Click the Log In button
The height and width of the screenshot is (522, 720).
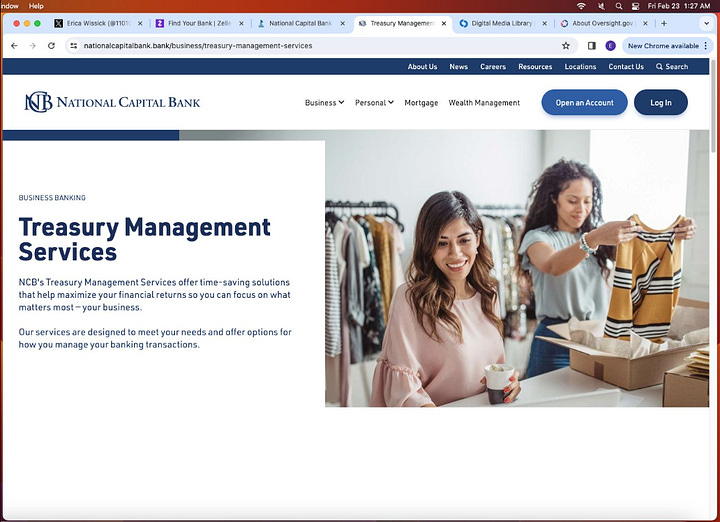[x=661, y=102]
